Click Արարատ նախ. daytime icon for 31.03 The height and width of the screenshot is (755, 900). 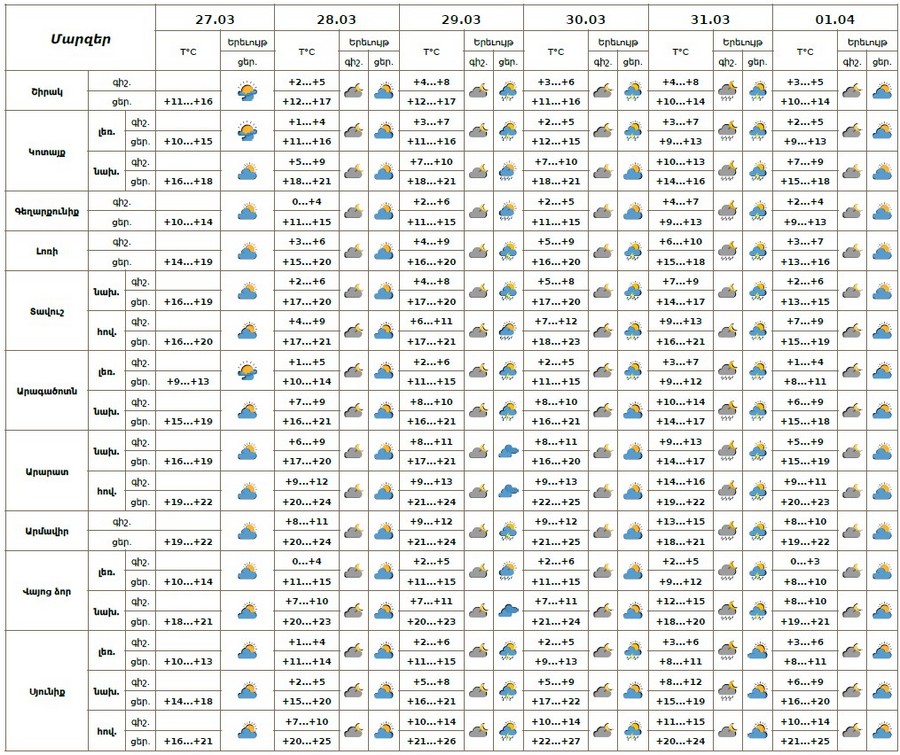758,451
